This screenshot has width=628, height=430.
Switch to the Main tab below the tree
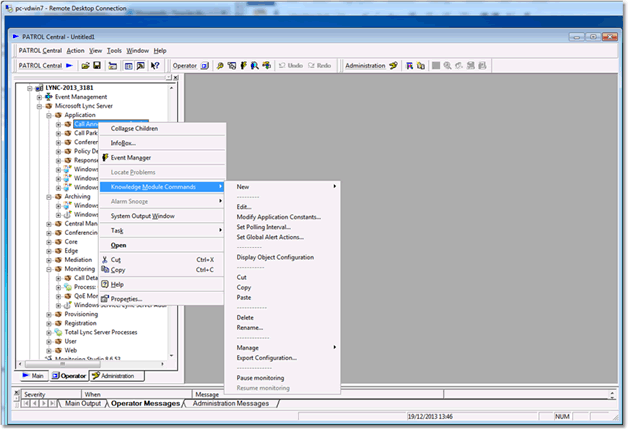[x=32, y=376]
